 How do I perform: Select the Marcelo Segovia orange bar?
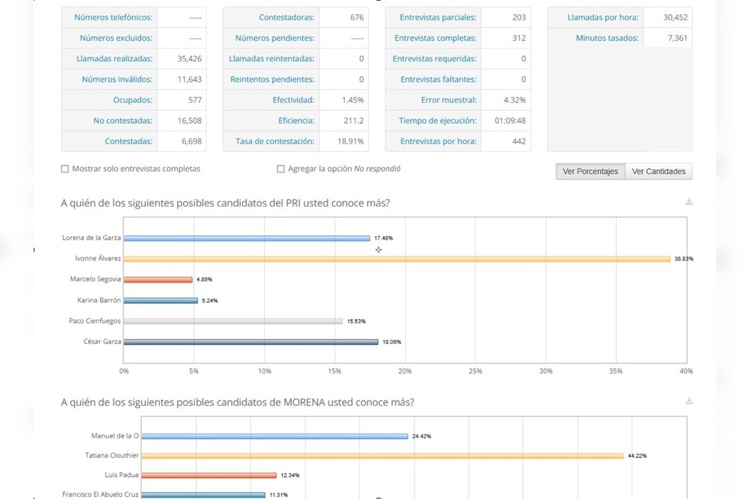point(158,280)
